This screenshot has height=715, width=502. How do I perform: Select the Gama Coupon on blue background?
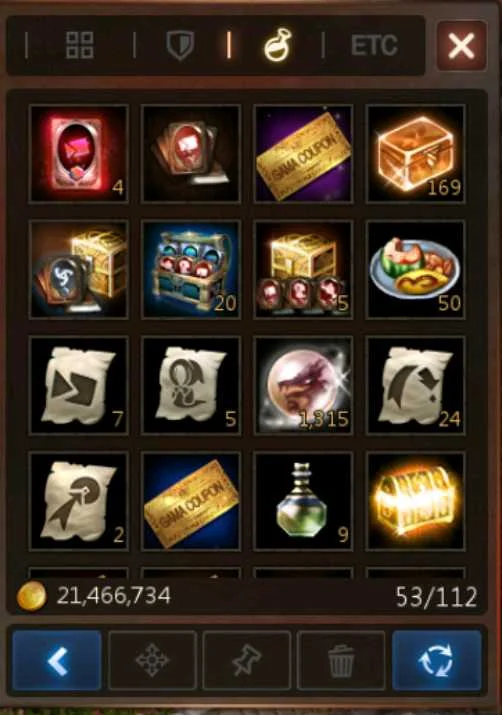191,501
